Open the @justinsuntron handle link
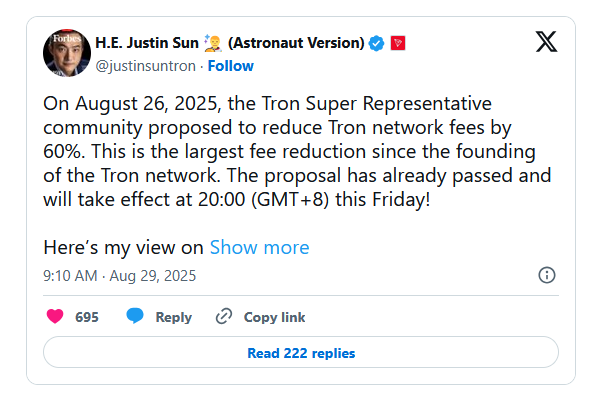This screenshot has height=398, width=600. click(145, 66)
